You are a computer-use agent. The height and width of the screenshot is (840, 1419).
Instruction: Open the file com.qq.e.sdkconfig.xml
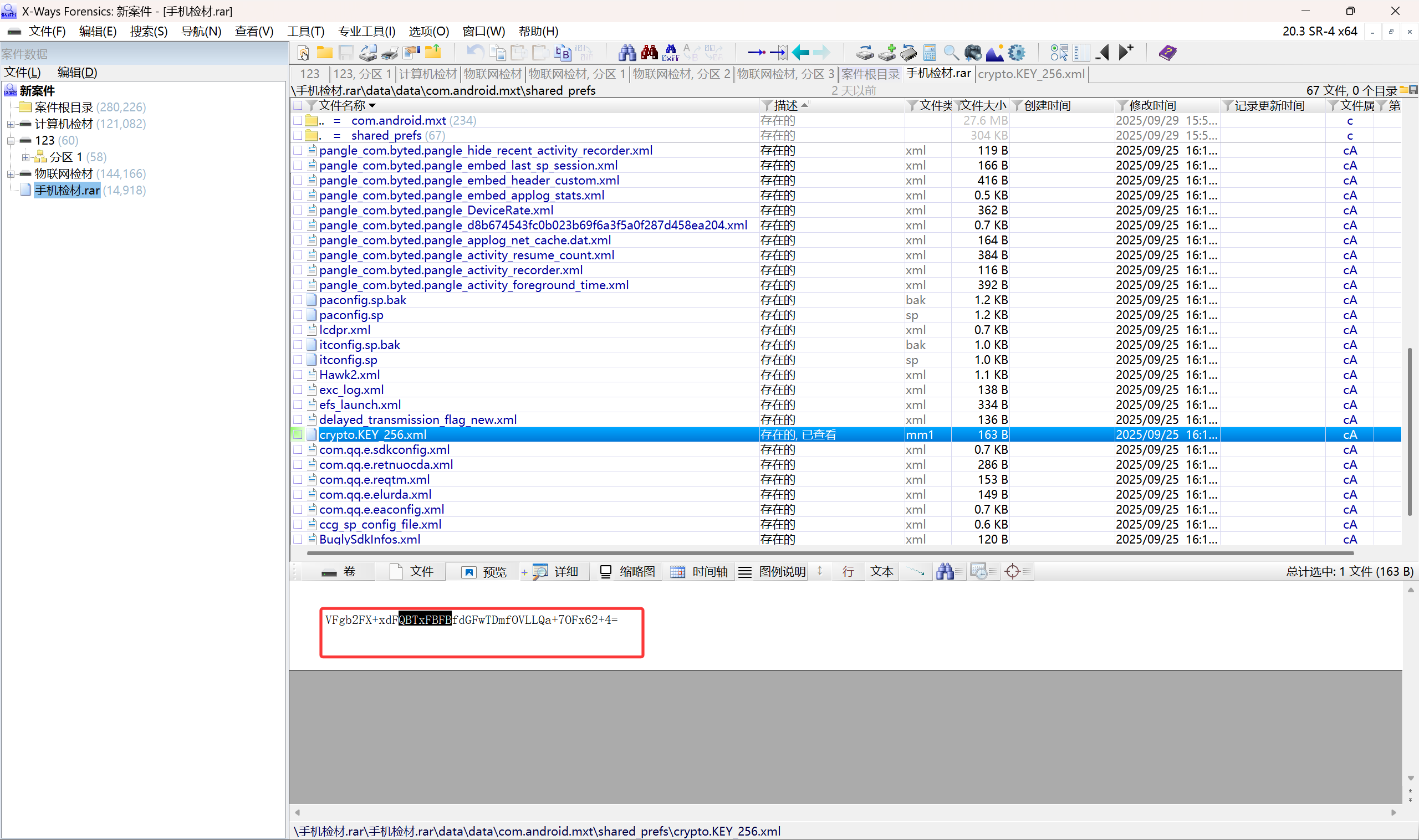[x=385, y=449]
